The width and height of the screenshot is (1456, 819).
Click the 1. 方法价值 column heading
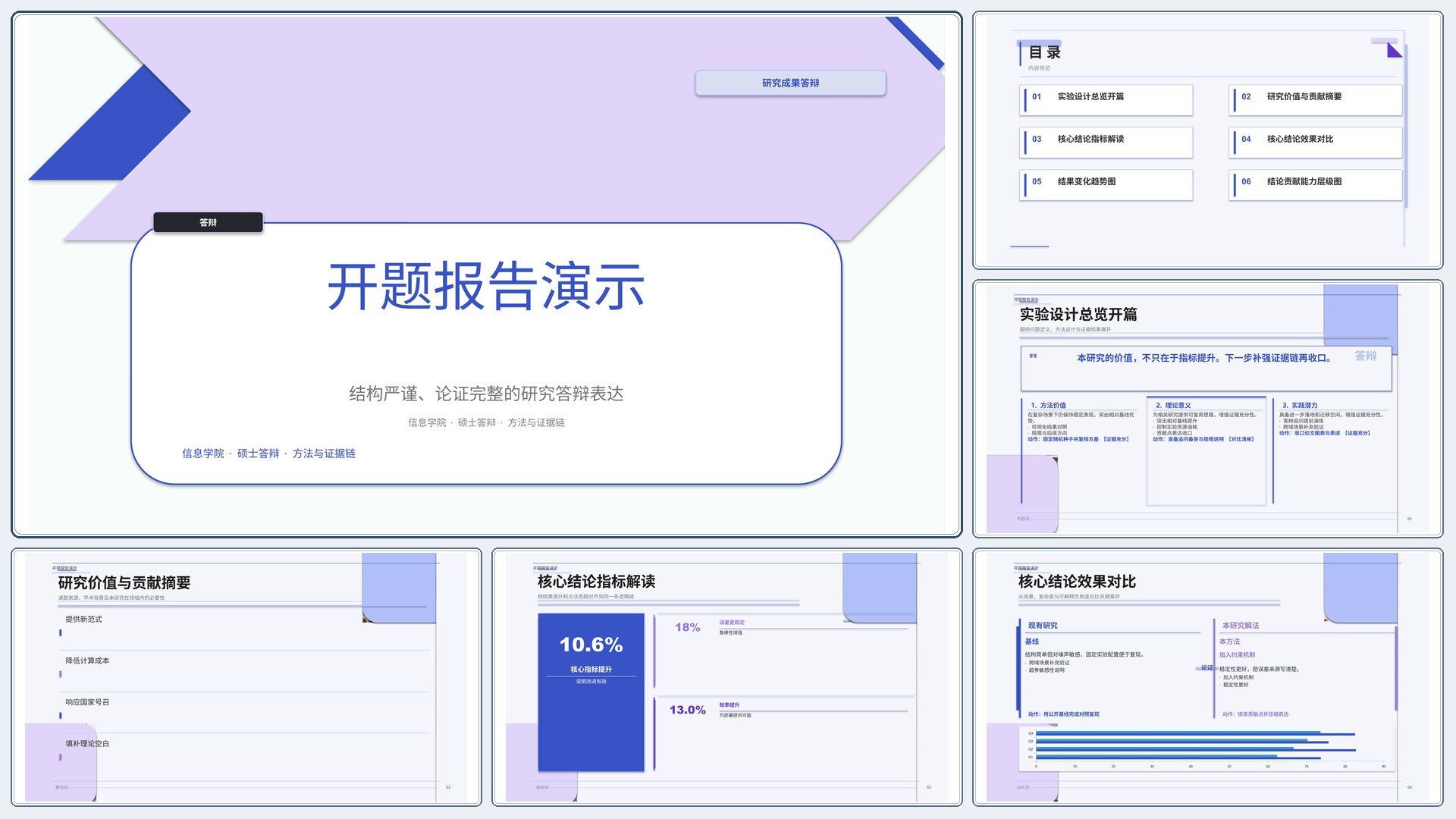pos(1048,406)
